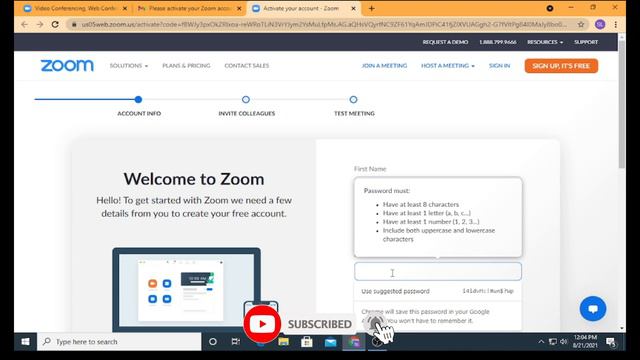
Task: Close the Video Conferencing tab
Action: click(x=125, y=8)
